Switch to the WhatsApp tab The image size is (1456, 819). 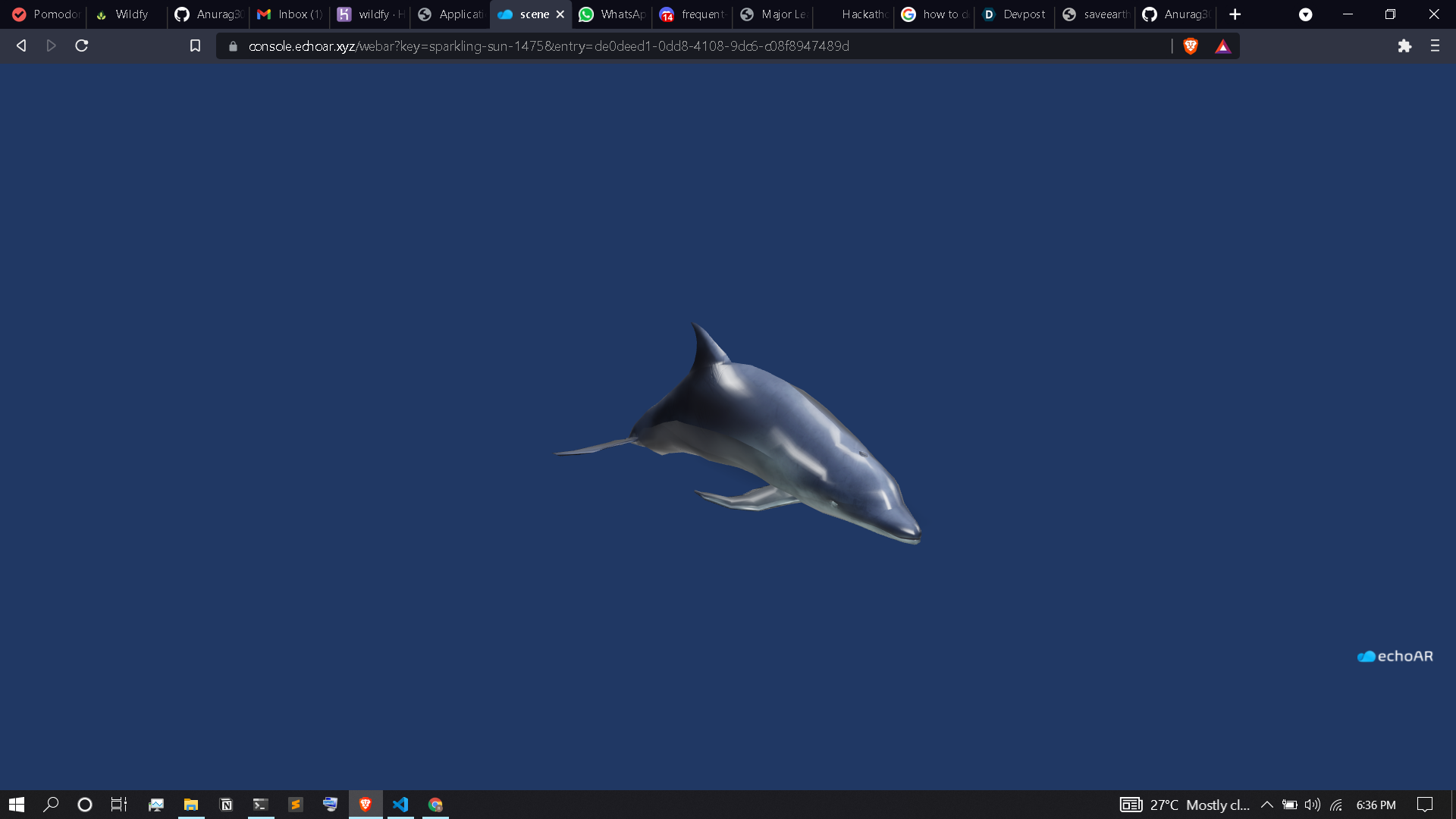tap(613, 14)
